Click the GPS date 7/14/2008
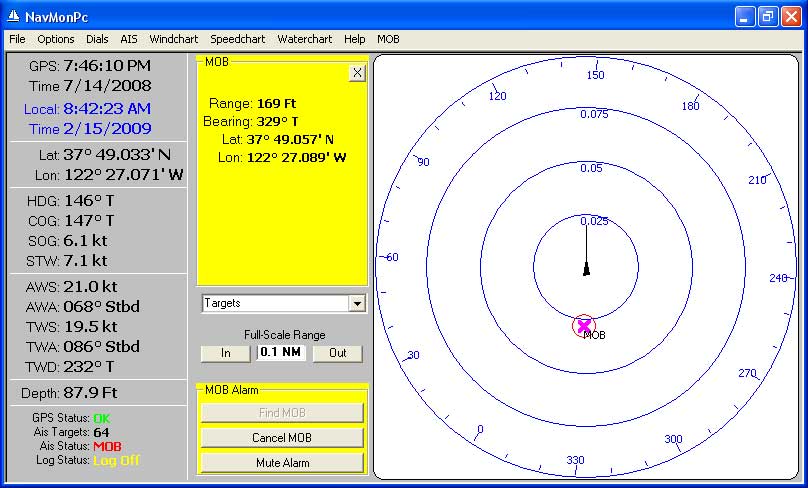This screenshot has height=488, width=808. tap(107, 86)
